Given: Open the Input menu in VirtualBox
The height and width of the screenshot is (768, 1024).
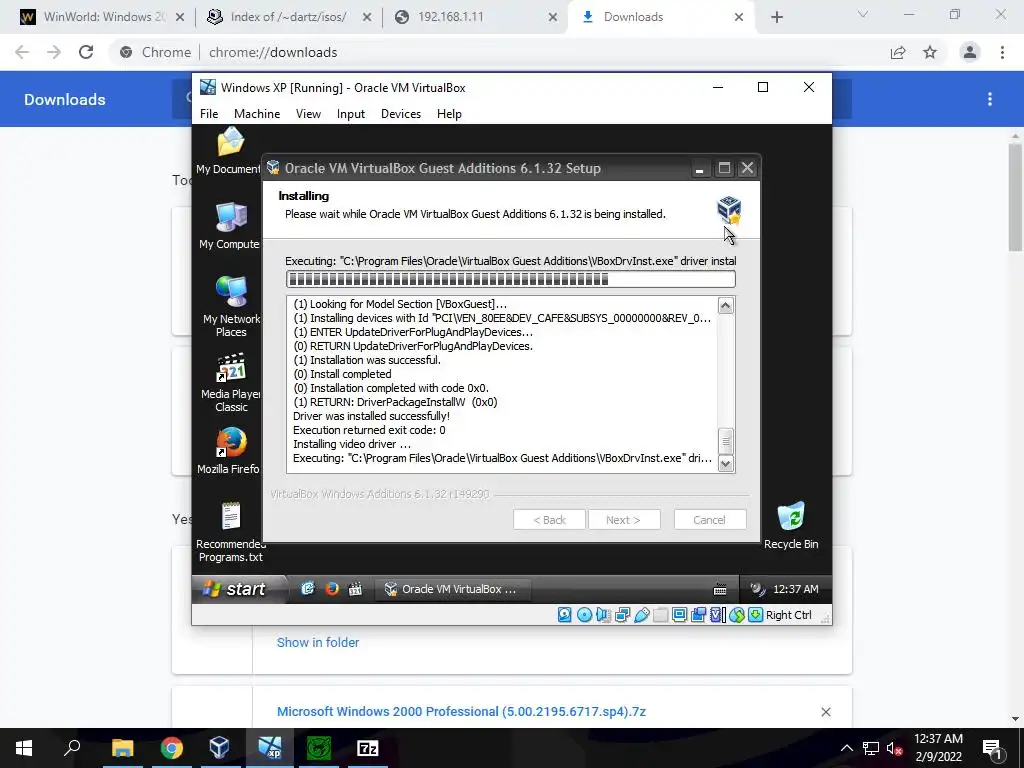Looking at the screenshot, I should (x=351, y=114).
